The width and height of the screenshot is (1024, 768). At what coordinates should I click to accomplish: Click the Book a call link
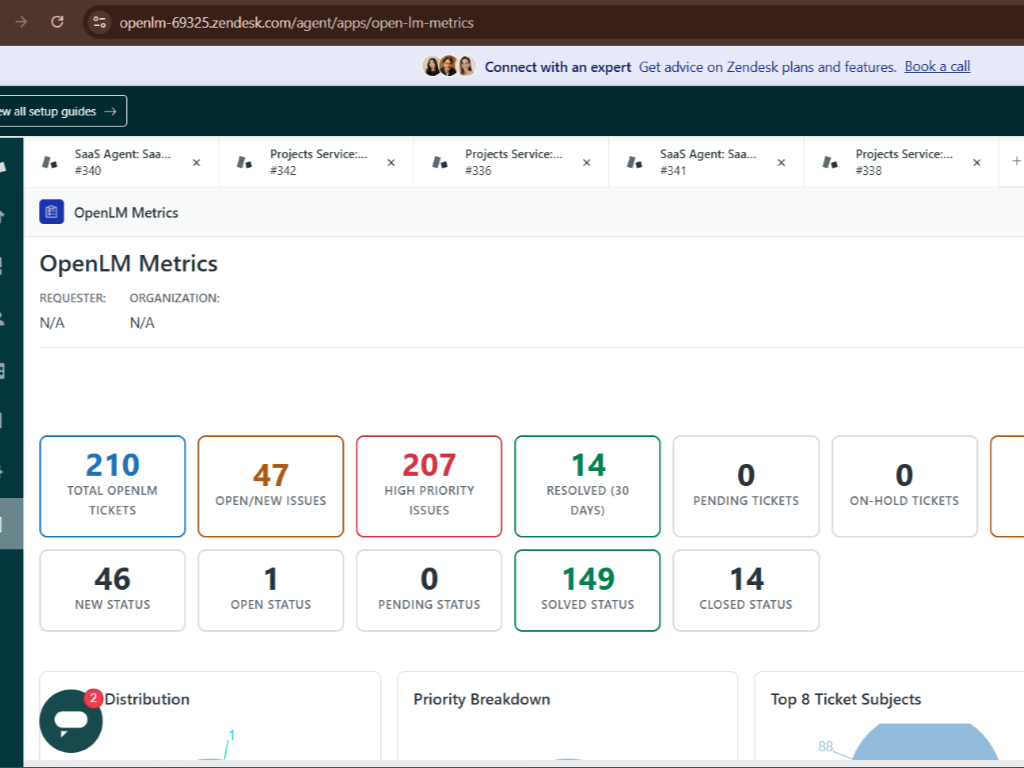pos(936,66)
